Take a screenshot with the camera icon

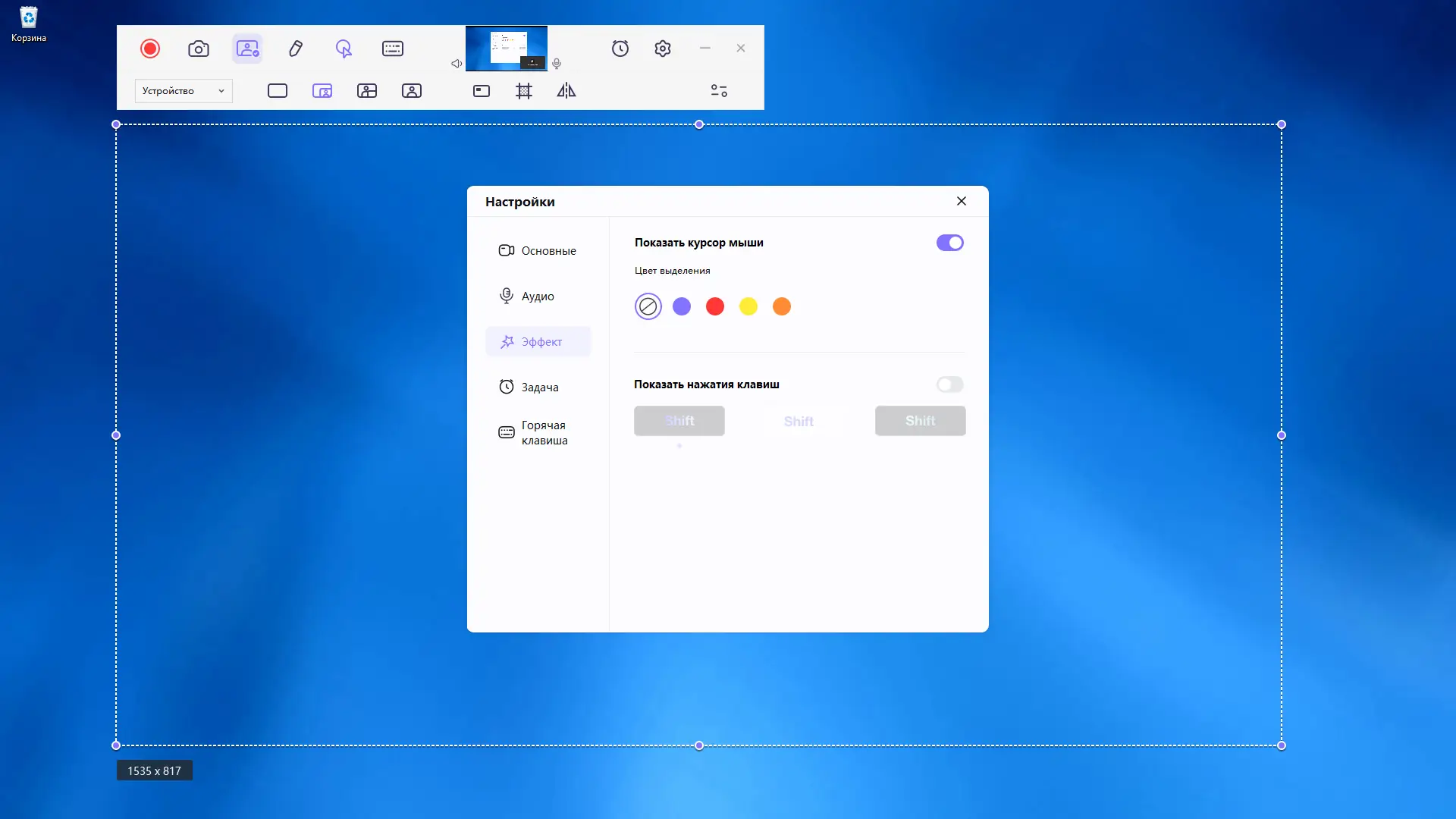pyautogui.click(x=198, y=49)
